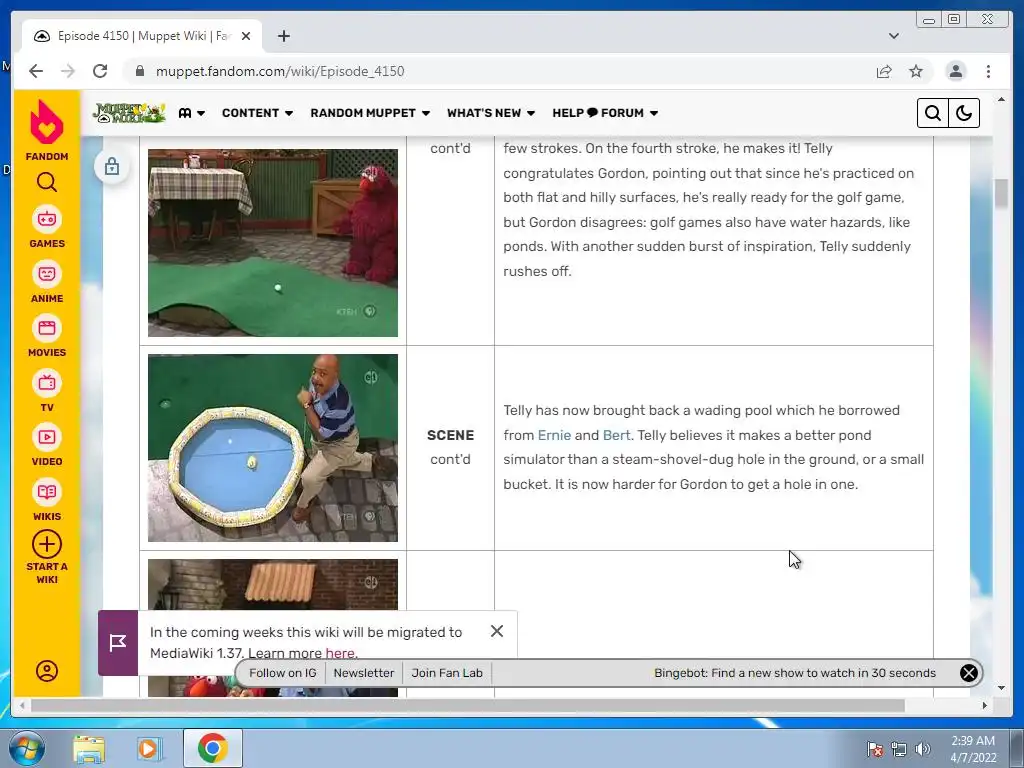The image size is (1024, 768).
Task: Dismiss the MediaWiki migration notice
Action: pos(497,631)
